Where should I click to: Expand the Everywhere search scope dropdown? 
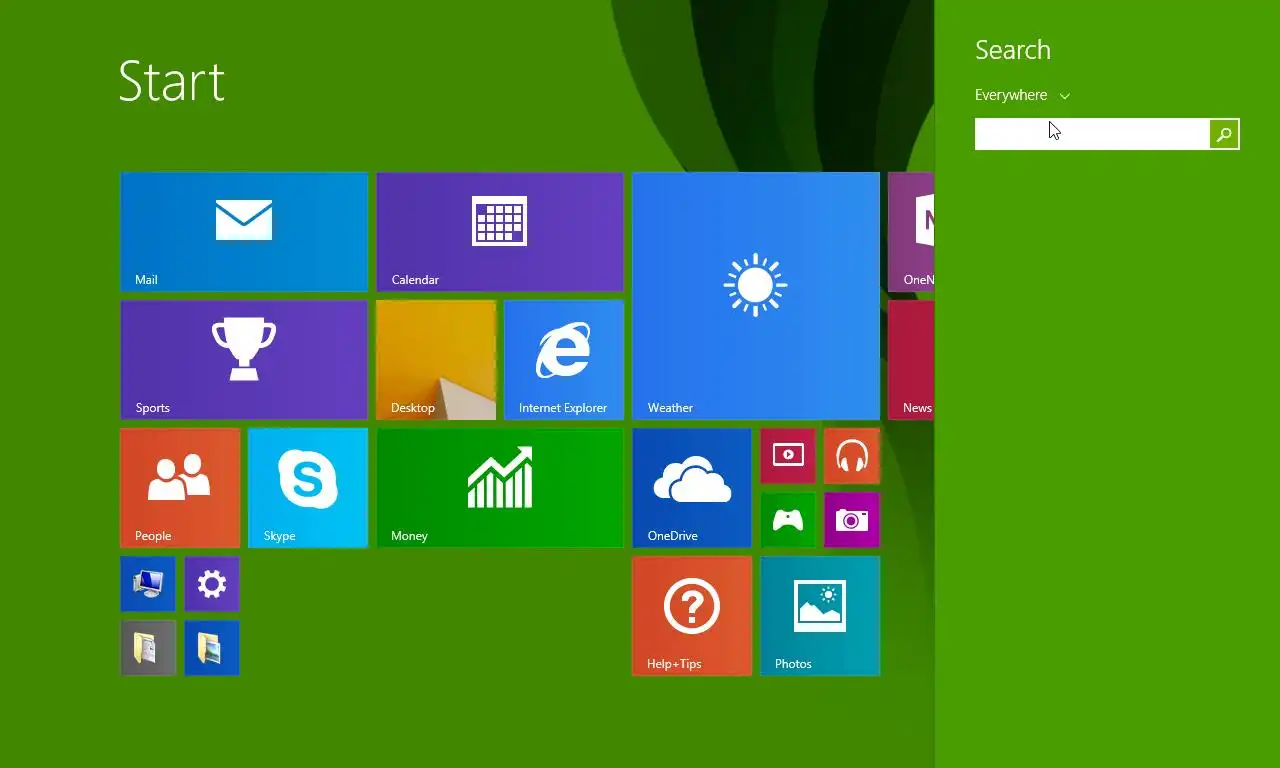pyautogui.click(x=1022, y=95)
